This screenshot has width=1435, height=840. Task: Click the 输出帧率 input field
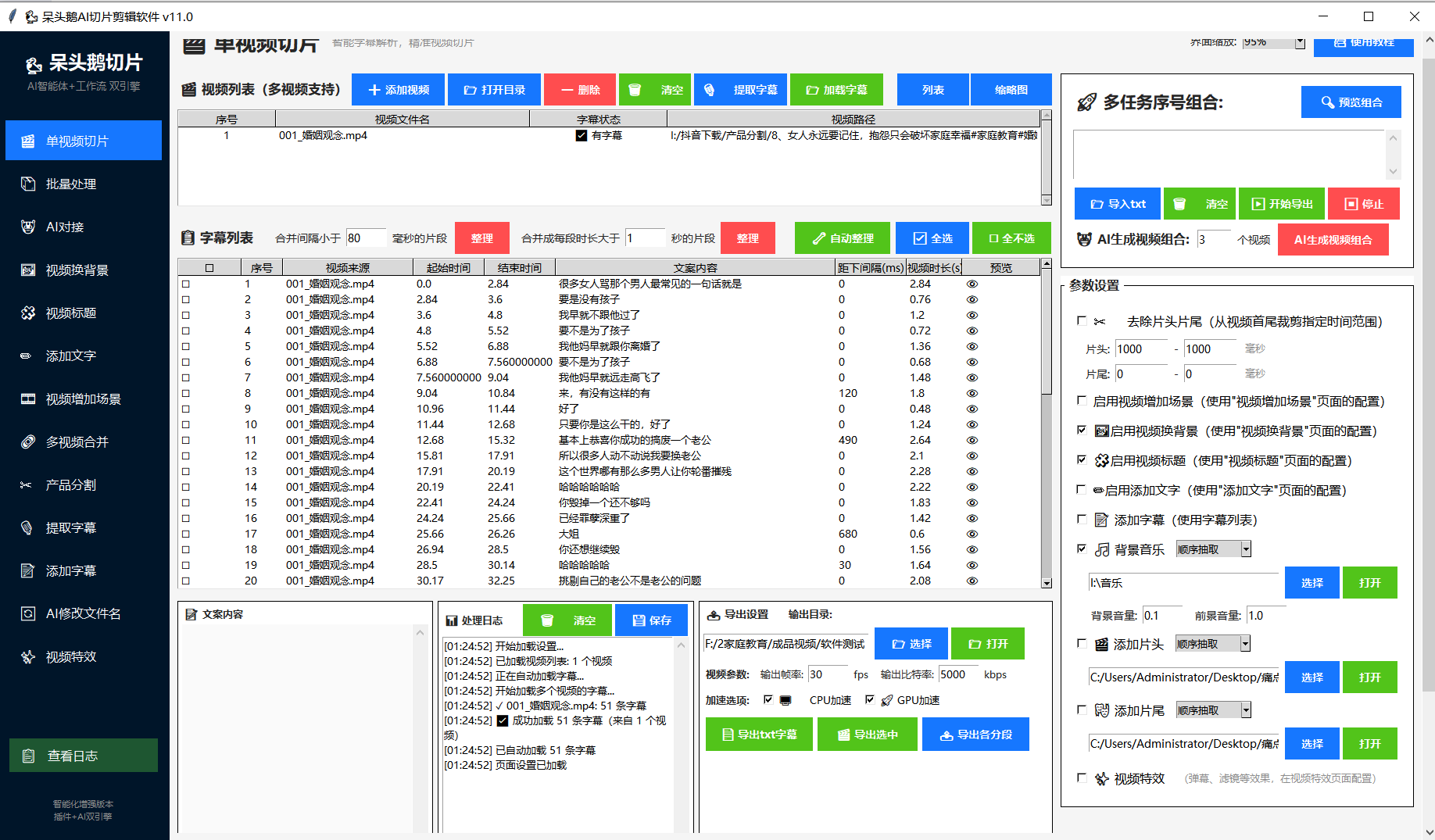pos(827,674)
